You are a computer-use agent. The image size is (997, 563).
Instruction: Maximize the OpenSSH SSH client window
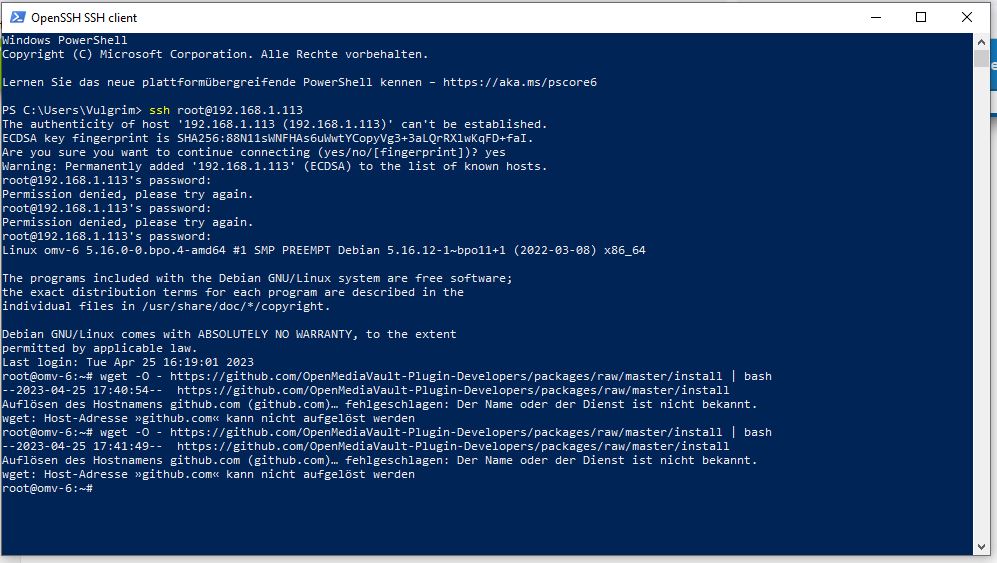pos(921,17)
